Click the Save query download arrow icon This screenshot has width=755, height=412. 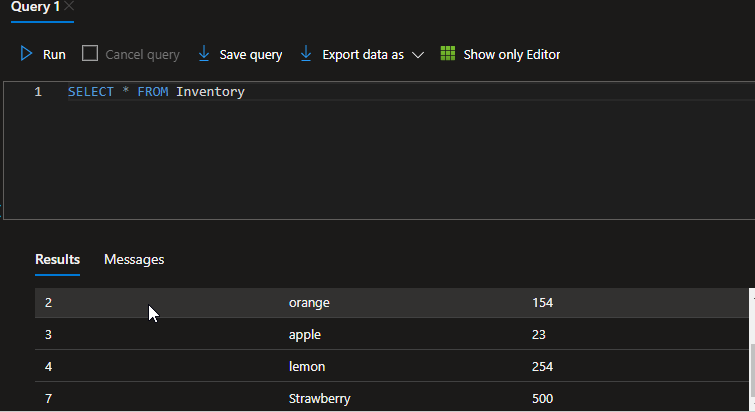(x=204, y=53)
